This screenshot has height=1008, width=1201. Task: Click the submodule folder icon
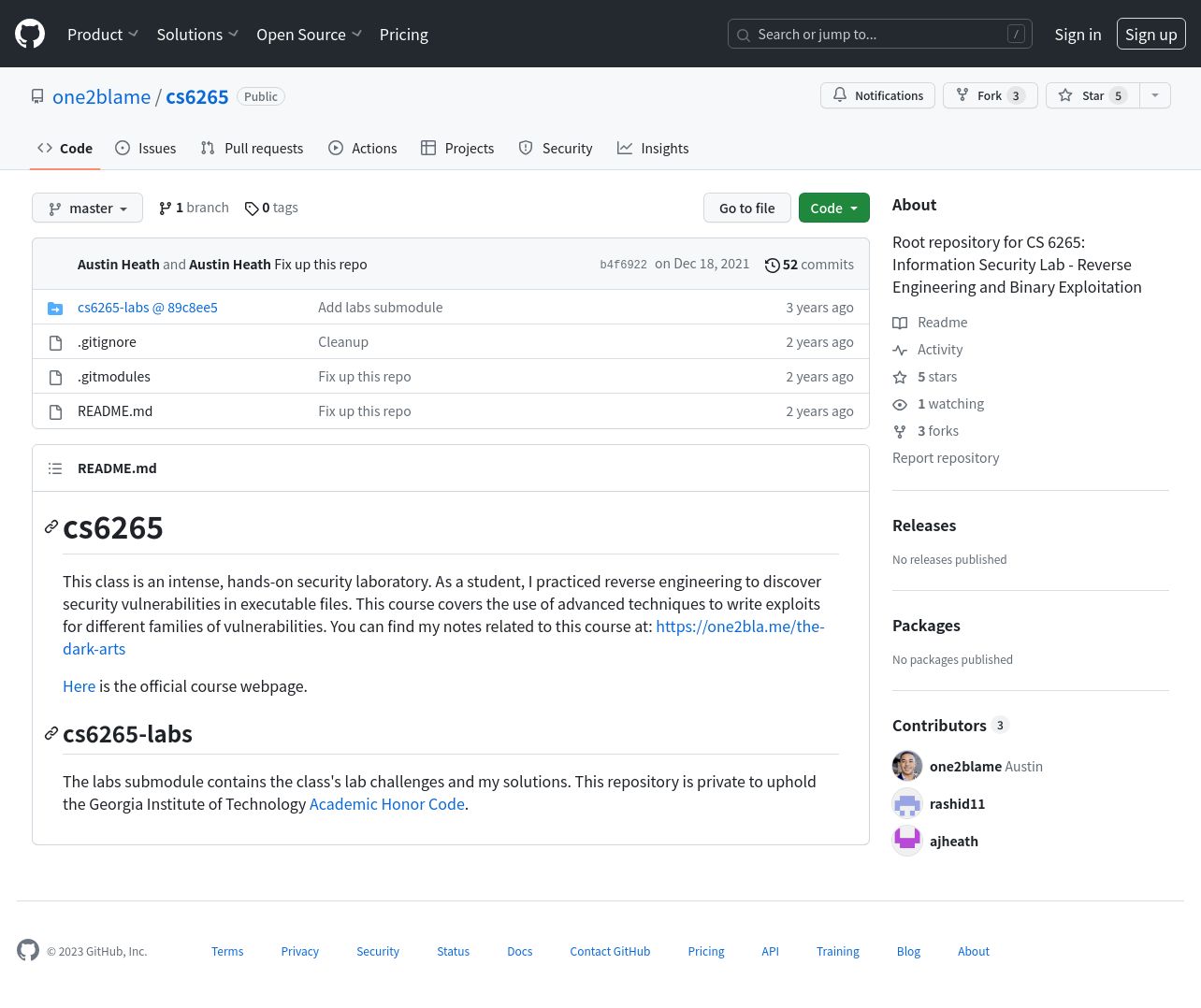point(55,308)
